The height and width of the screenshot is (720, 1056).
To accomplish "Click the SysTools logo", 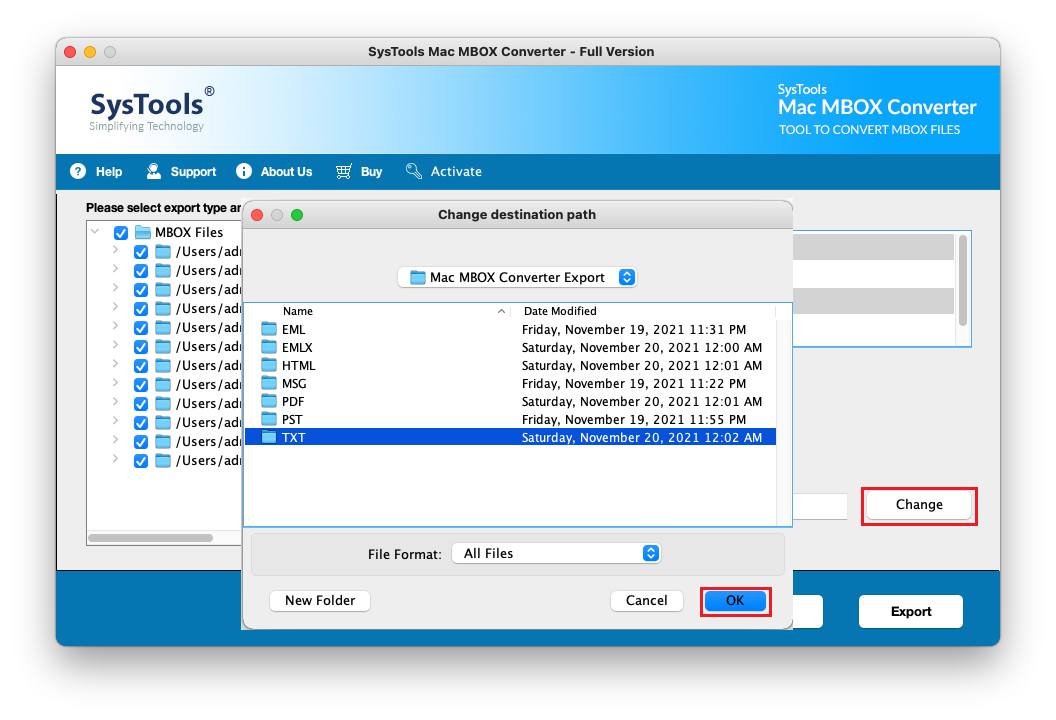I will pyautogui.click(x=152, y=108).
